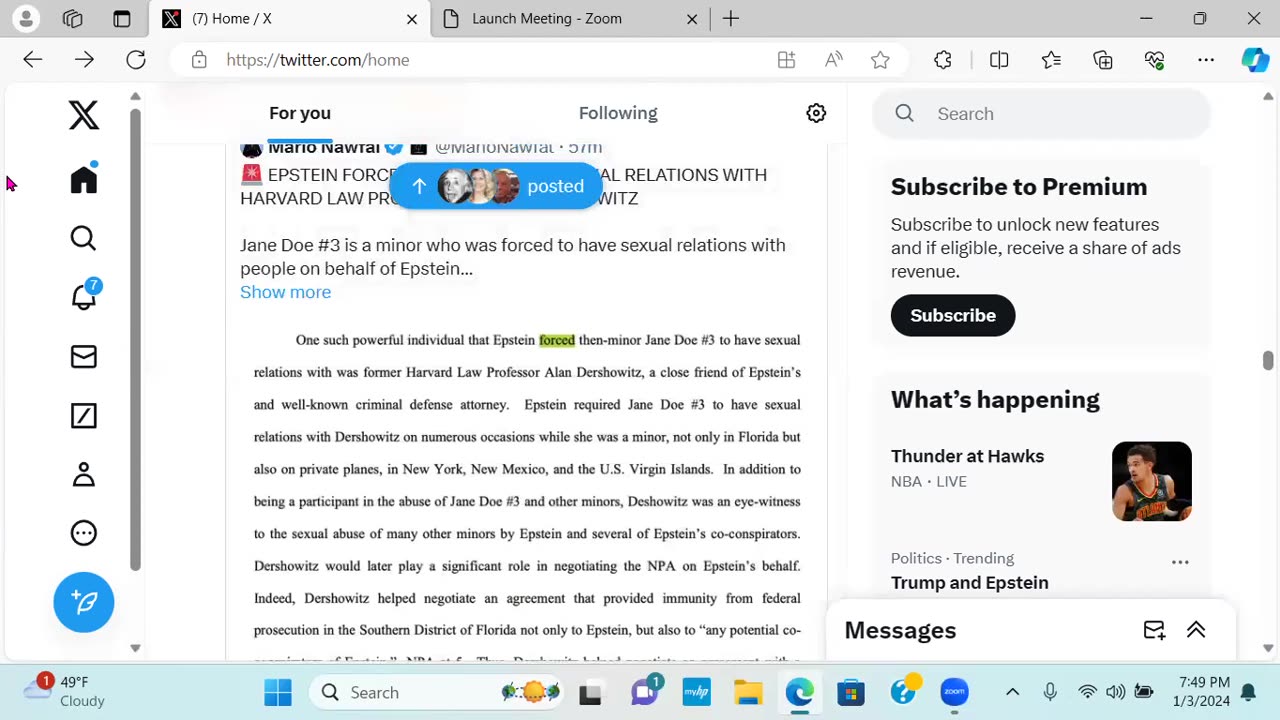Screen dimensions: 1280x720
Task: Open Microsoft Store from taskbar
Action: (850, 692)
